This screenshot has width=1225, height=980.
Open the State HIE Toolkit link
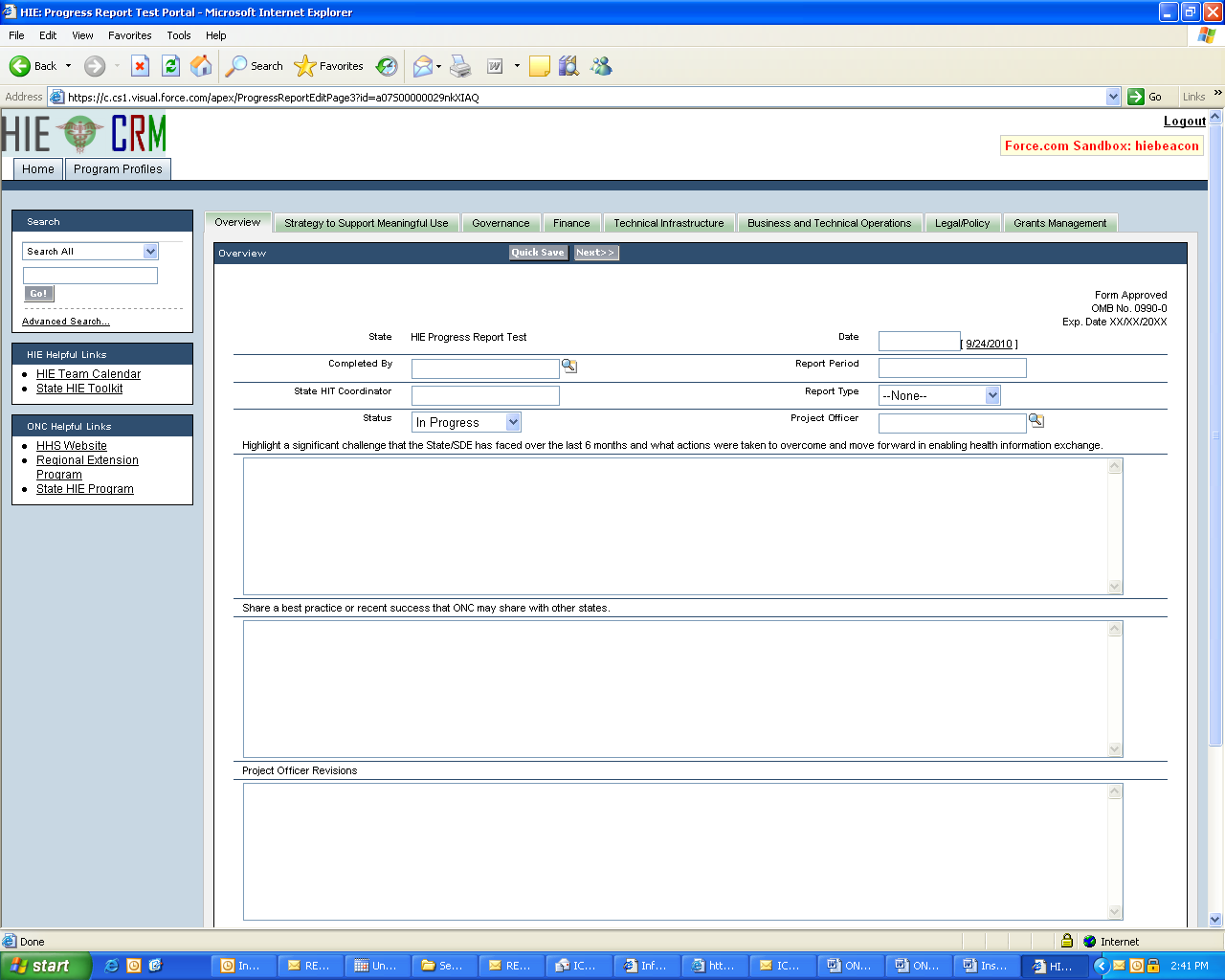pyautogui.click(x=79, y=389)
